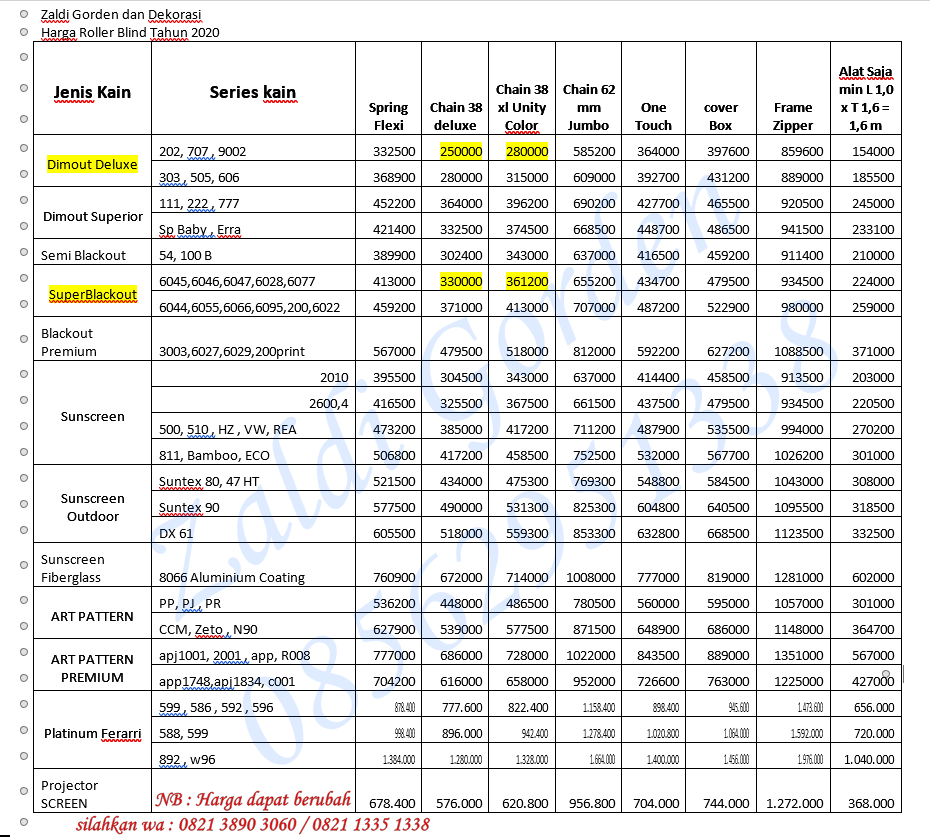Select the highlighted price "280000"
930x839 pixels.
click(527, 151)
